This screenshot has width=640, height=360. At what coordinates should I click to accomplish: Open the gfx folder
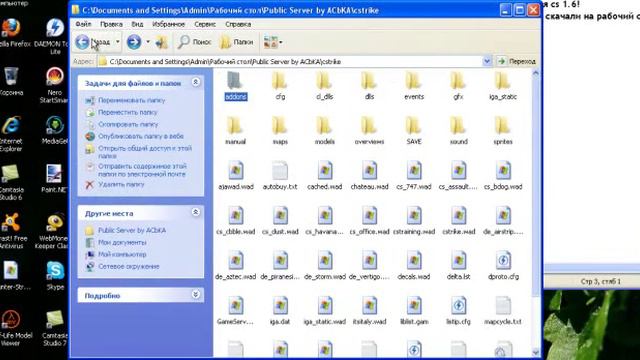458,85
